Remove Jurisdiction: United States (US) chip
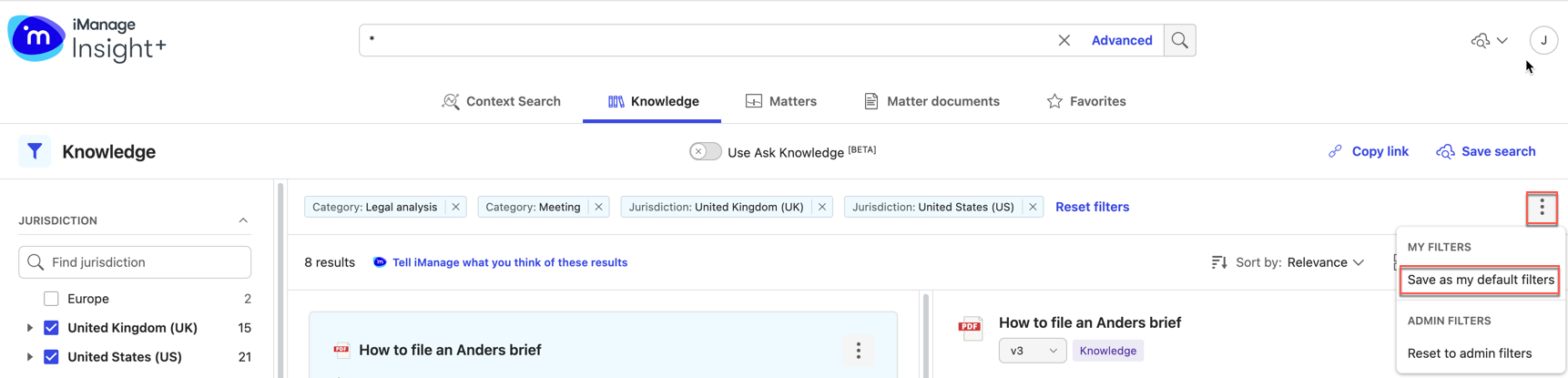Viewport: 1568px width, 378px height. tap(1033, 207)
